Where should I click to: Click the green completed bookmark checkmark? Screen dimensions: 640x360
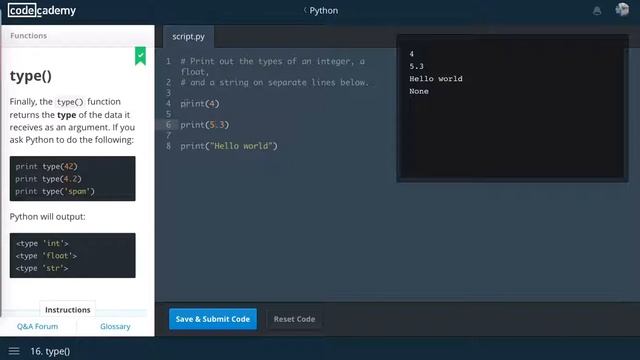(x=140, y=56)
